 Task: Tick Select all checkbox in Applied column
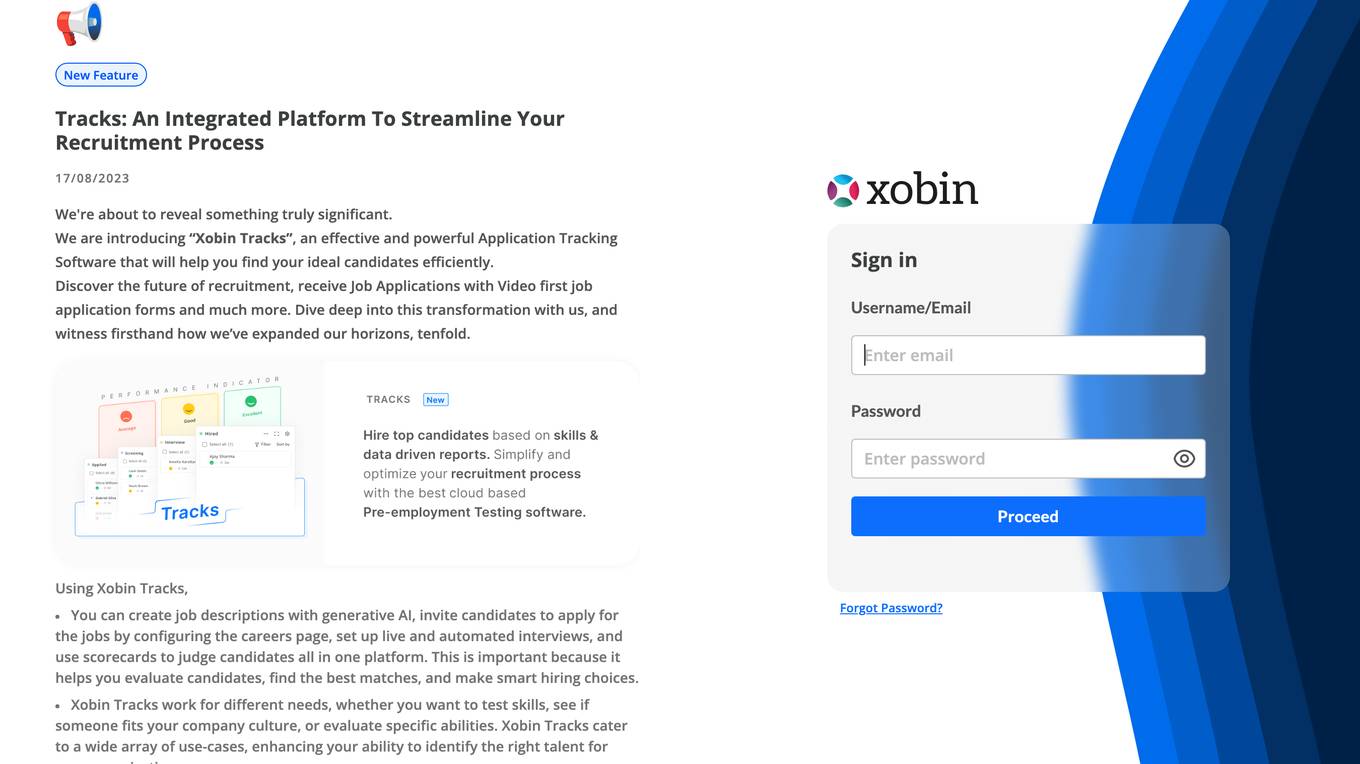click(x=91, y=473)
